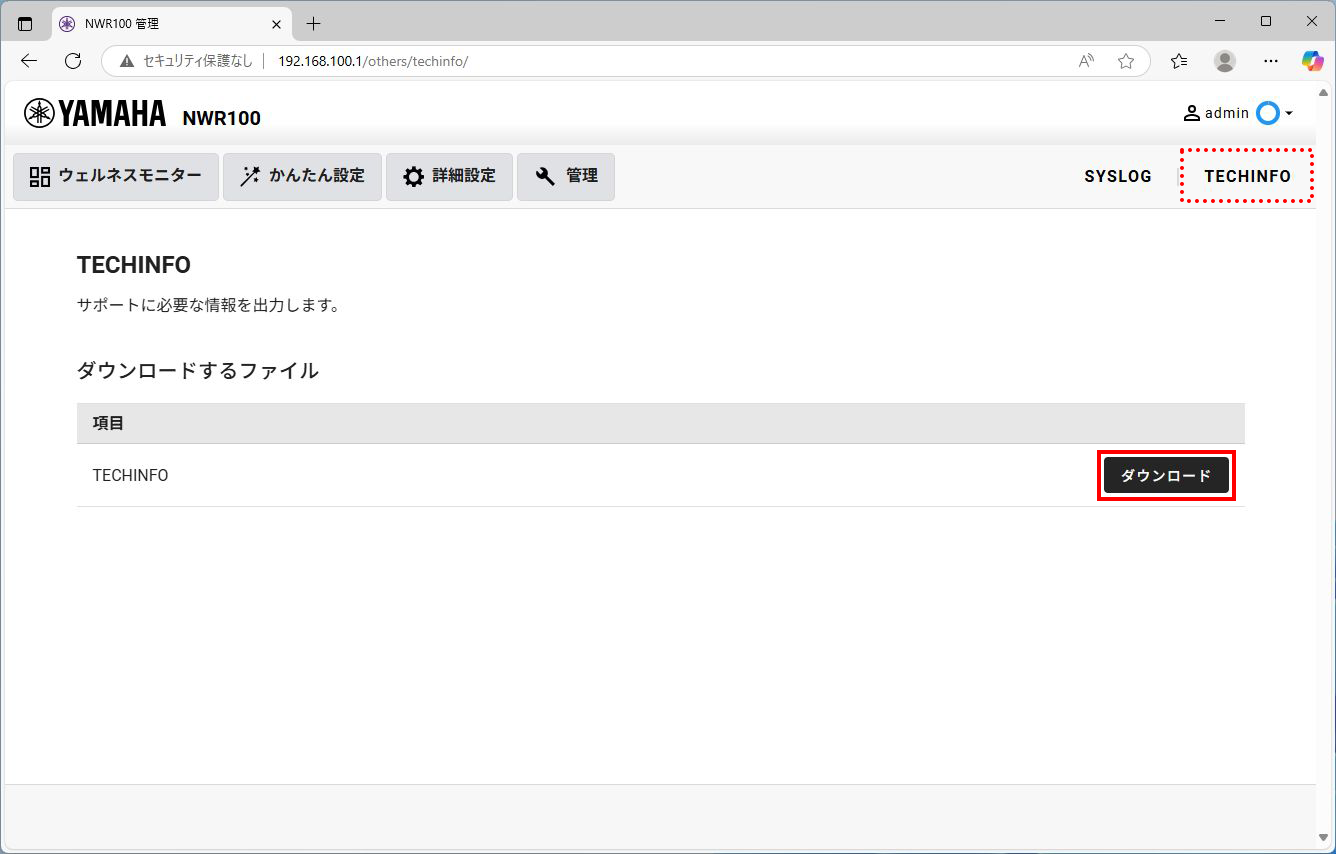Click the address bar URL
1336x854 pixels.
click(x=372, y=61)
